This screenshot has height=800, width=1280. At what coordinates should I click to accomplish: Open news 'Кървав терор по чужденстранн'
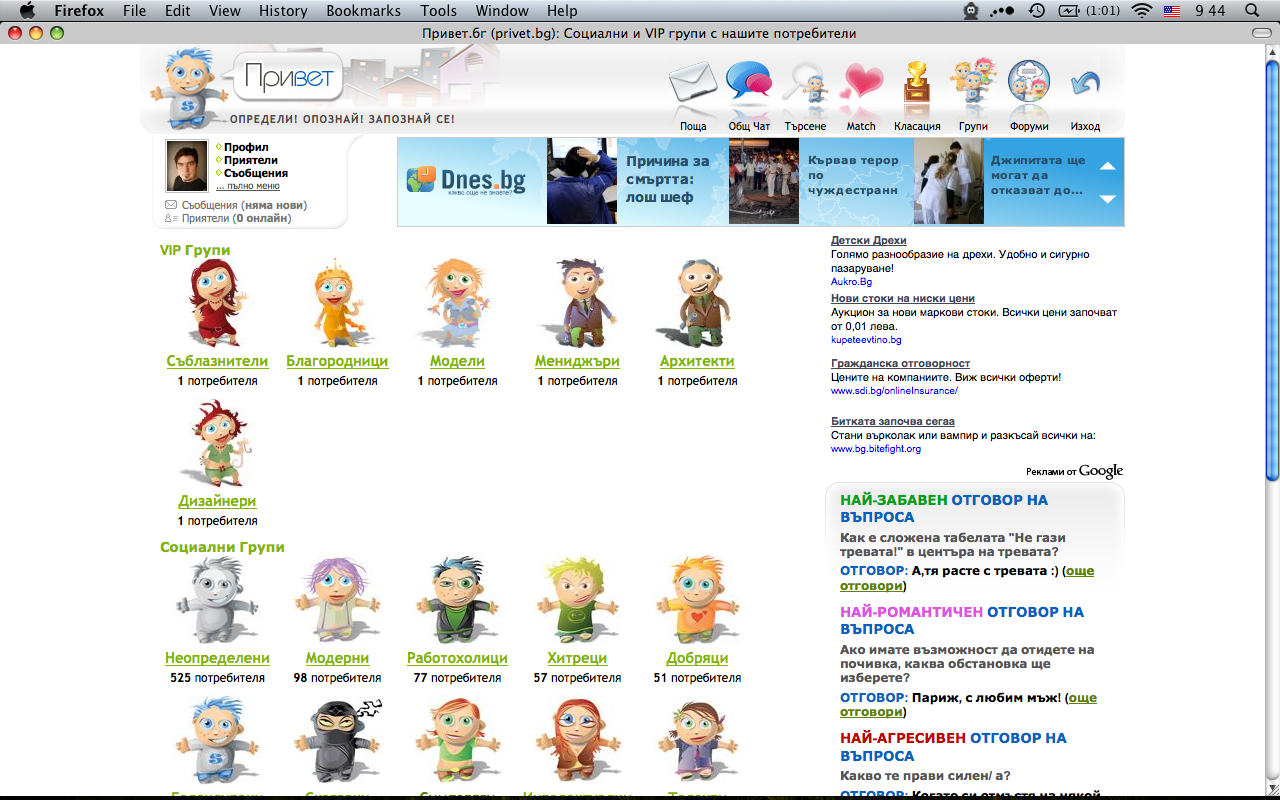(x=853, y=175)
